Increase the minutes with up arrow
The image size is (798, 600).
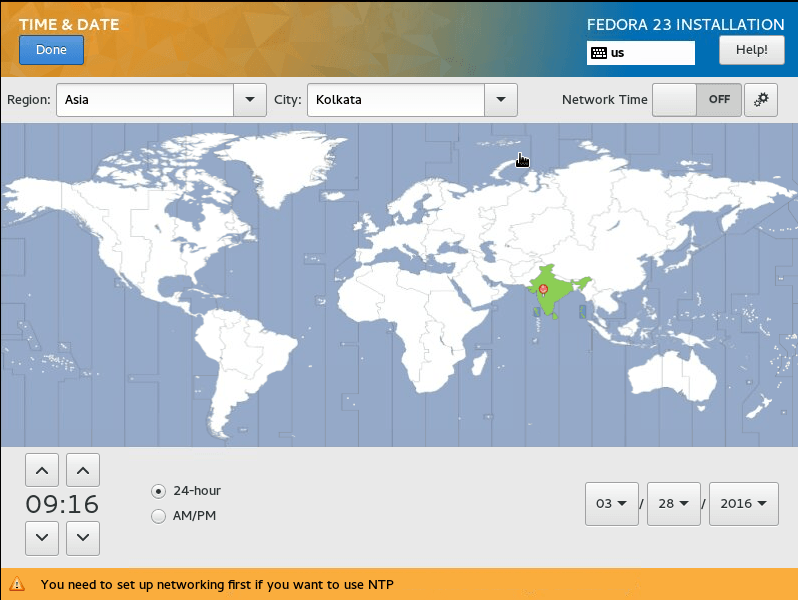[83, 470]
